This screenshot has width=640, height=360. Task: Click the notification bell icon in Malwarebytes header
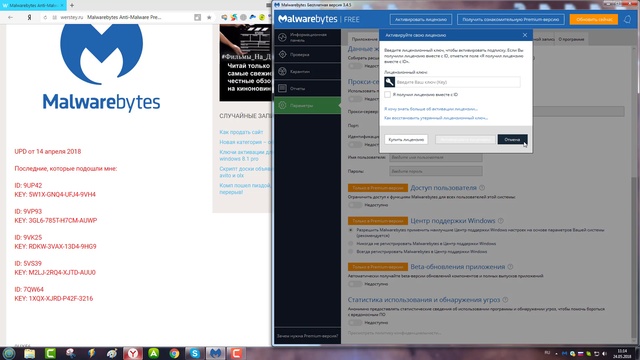[x=628, y=19]
